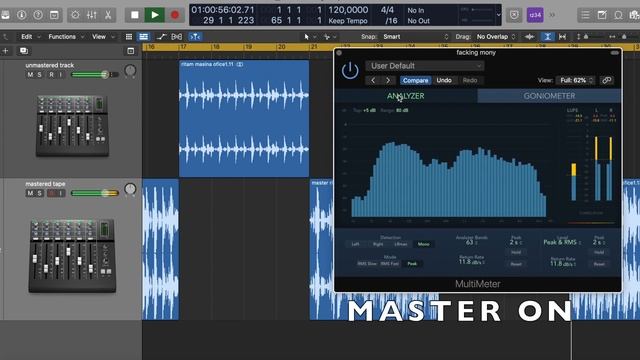Mute the unmastered track
The height and width of the screenshot is (360, 640).
point(30,75)
